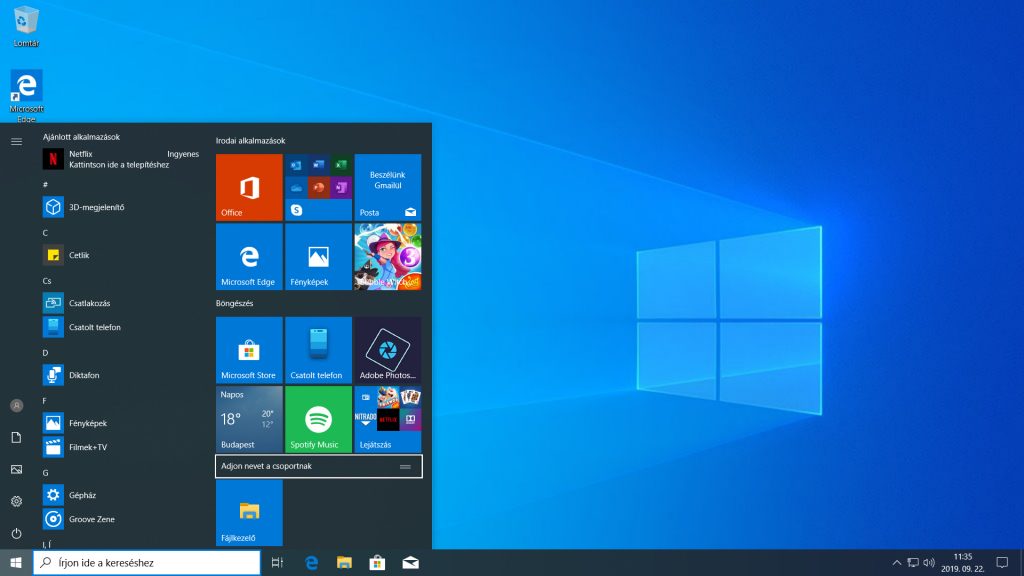The height and width of the screenshot is (576, 1024).
Task: Install Netflix from suggested apps
Action: coord(121,159)
